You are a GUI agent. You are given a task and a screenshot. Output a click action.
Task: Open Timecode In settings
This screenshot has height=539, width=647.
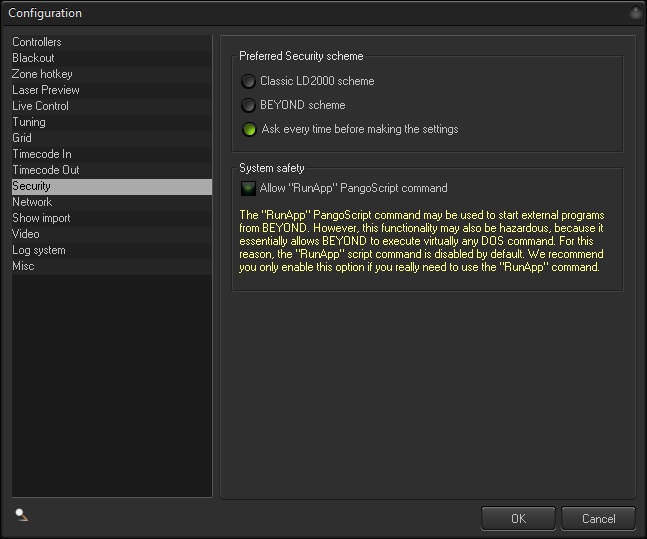[x=112, y=154]
